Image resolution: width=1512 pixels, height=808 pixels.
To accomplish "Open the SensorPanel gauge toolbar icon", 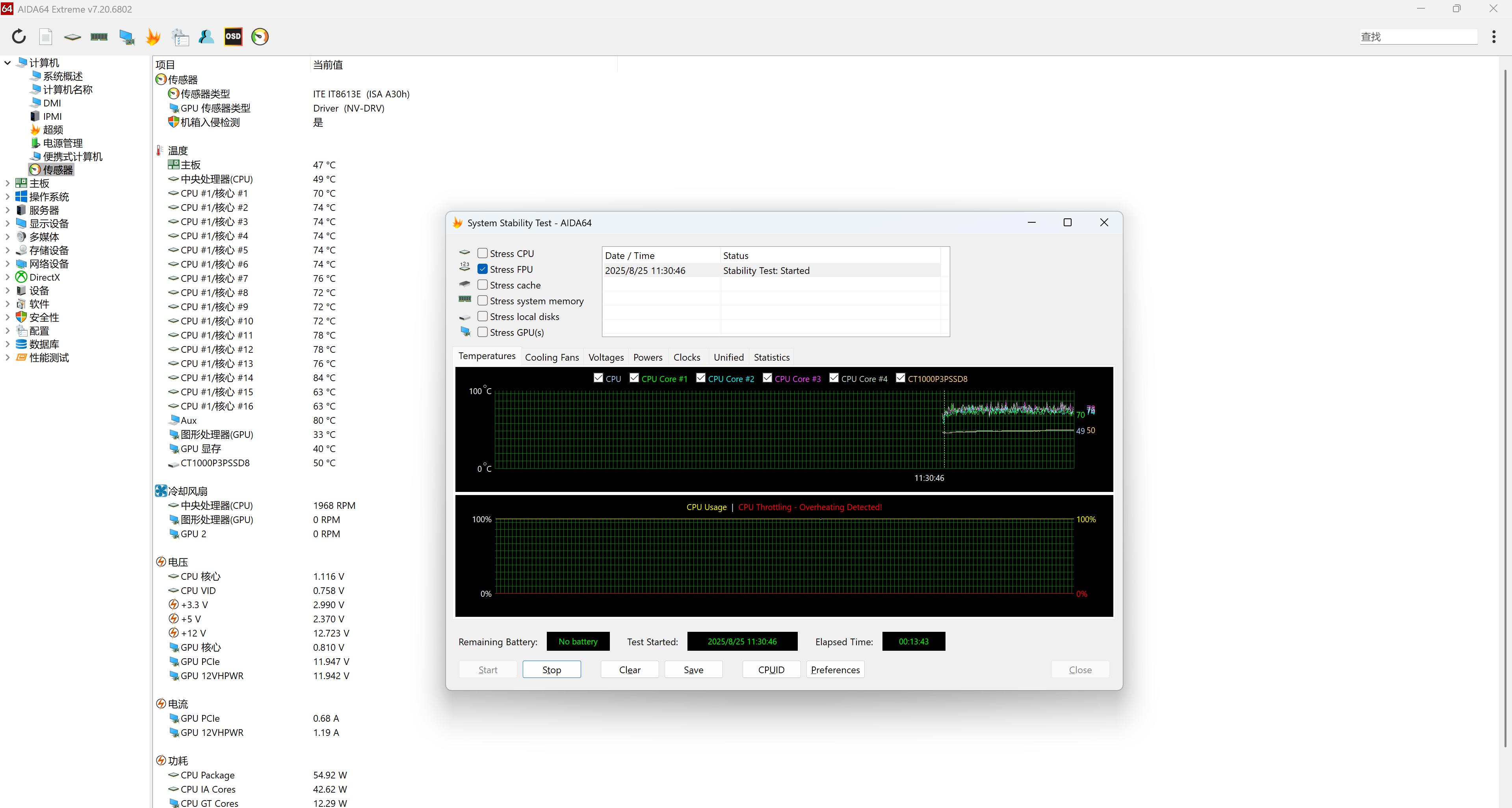I will click(260, 36).
